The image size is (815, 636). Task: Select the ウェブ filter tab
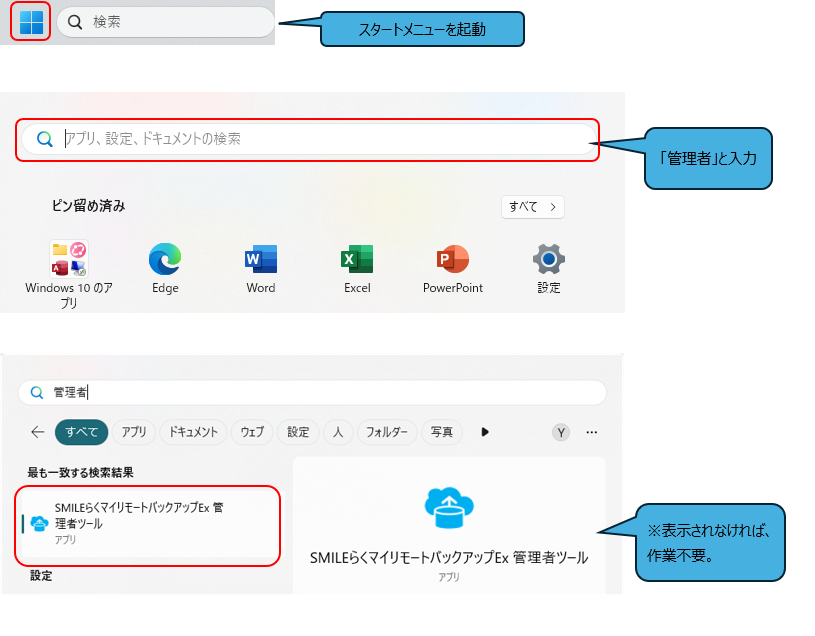click(252, 432)
